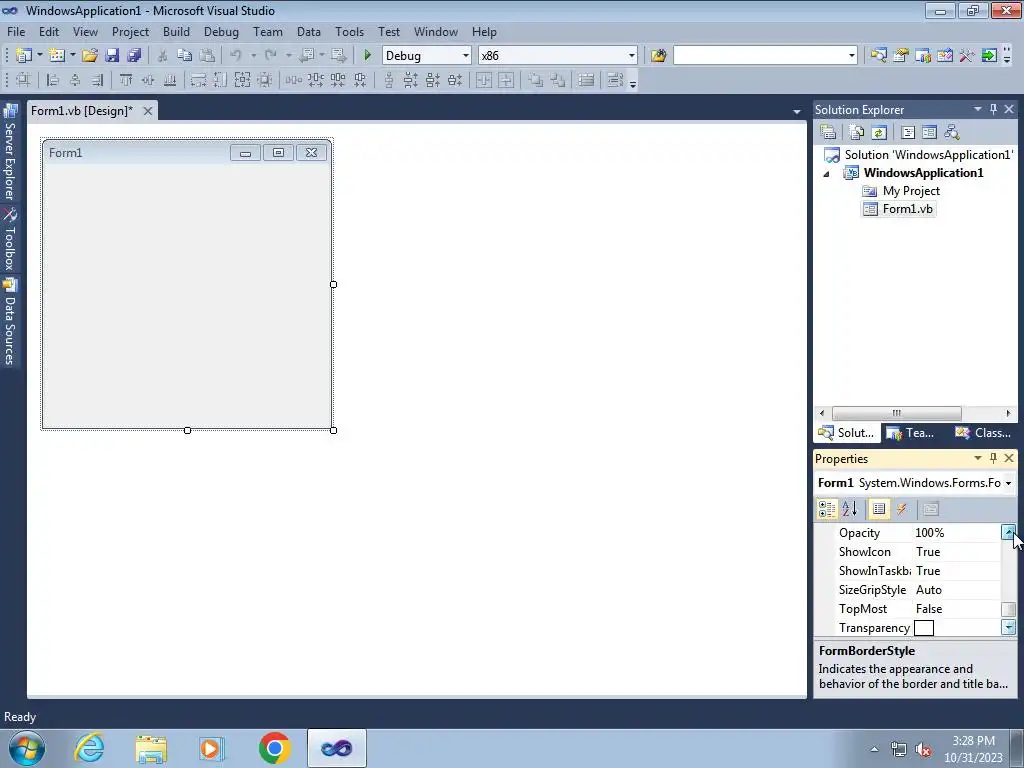1024x768 pixels.
Task: Refresh the Solution Explorer tree
Action: (879, 133)
